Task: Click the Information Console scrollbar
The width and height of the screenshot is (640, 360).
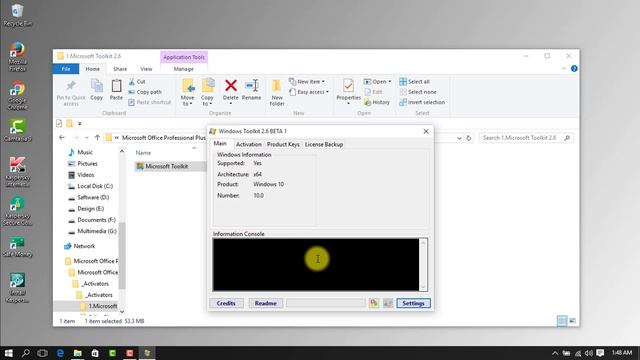Action: (423, 264)
